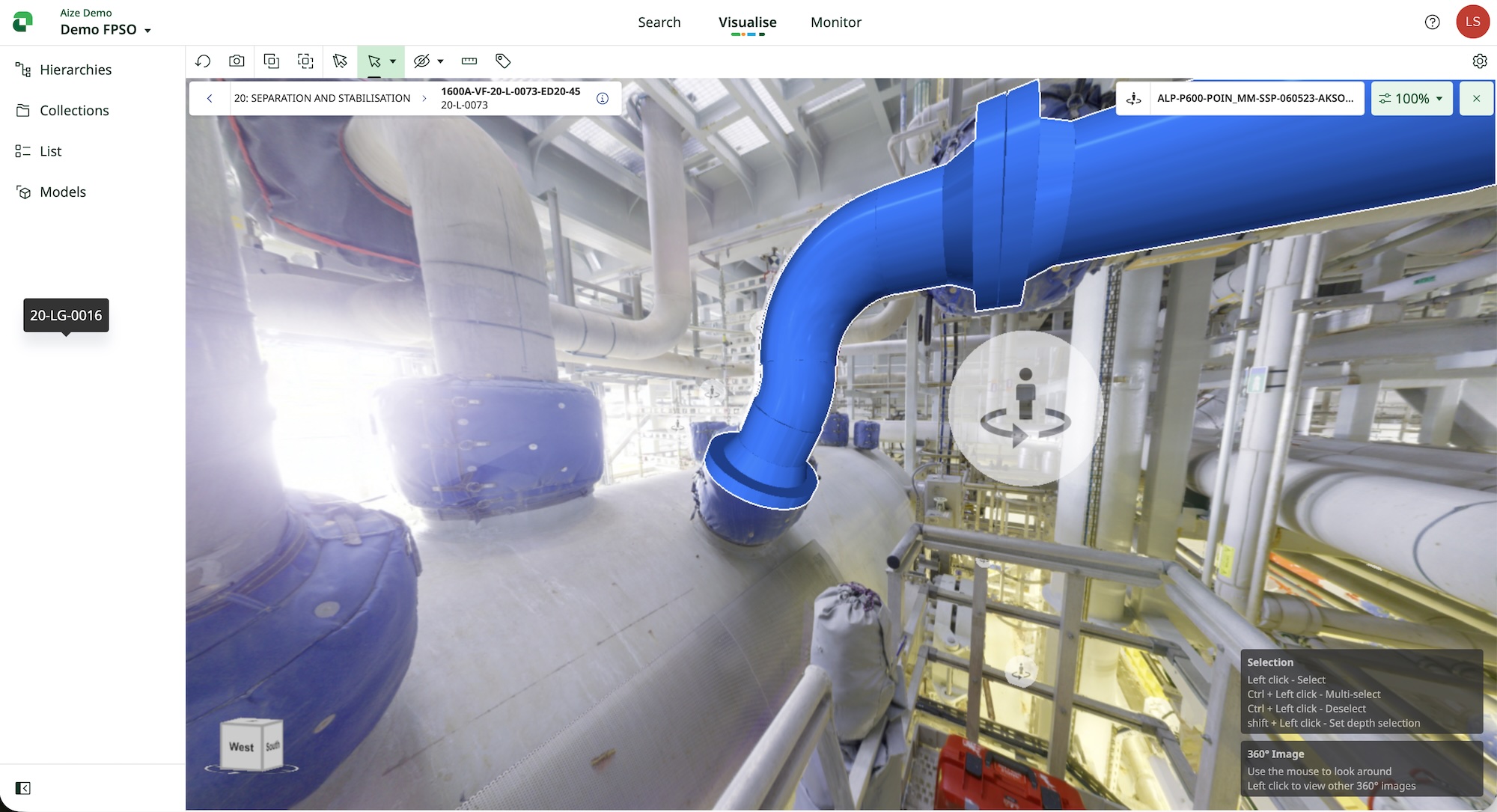The height and width of the screenshot is (812, 1497).
Task: Click the large 360° image walk marker
Action: (1025, 409)
